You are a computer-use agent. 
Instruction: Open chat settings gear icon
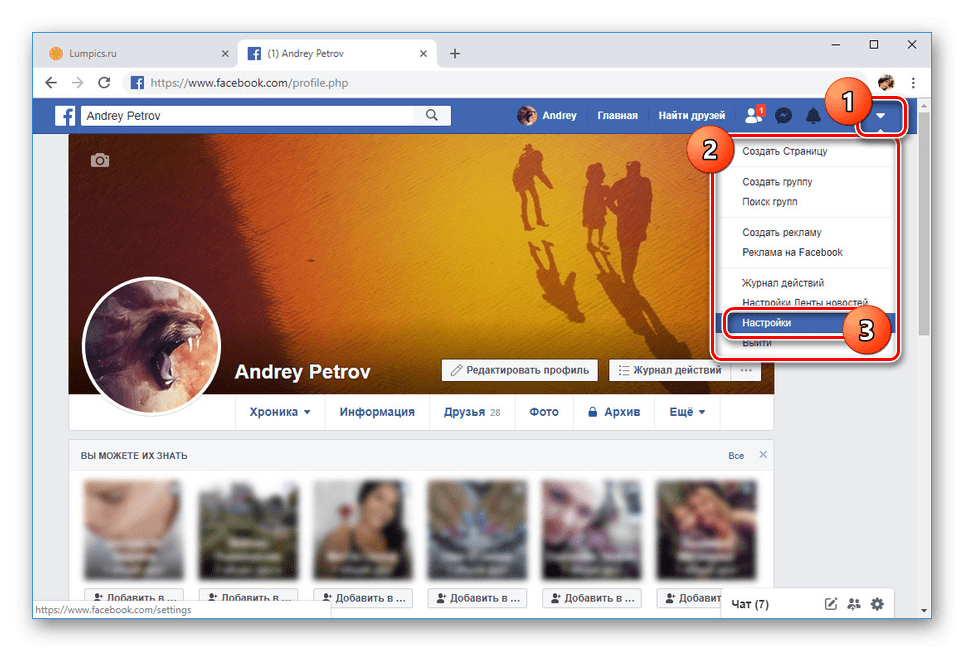tap(877, 604)
